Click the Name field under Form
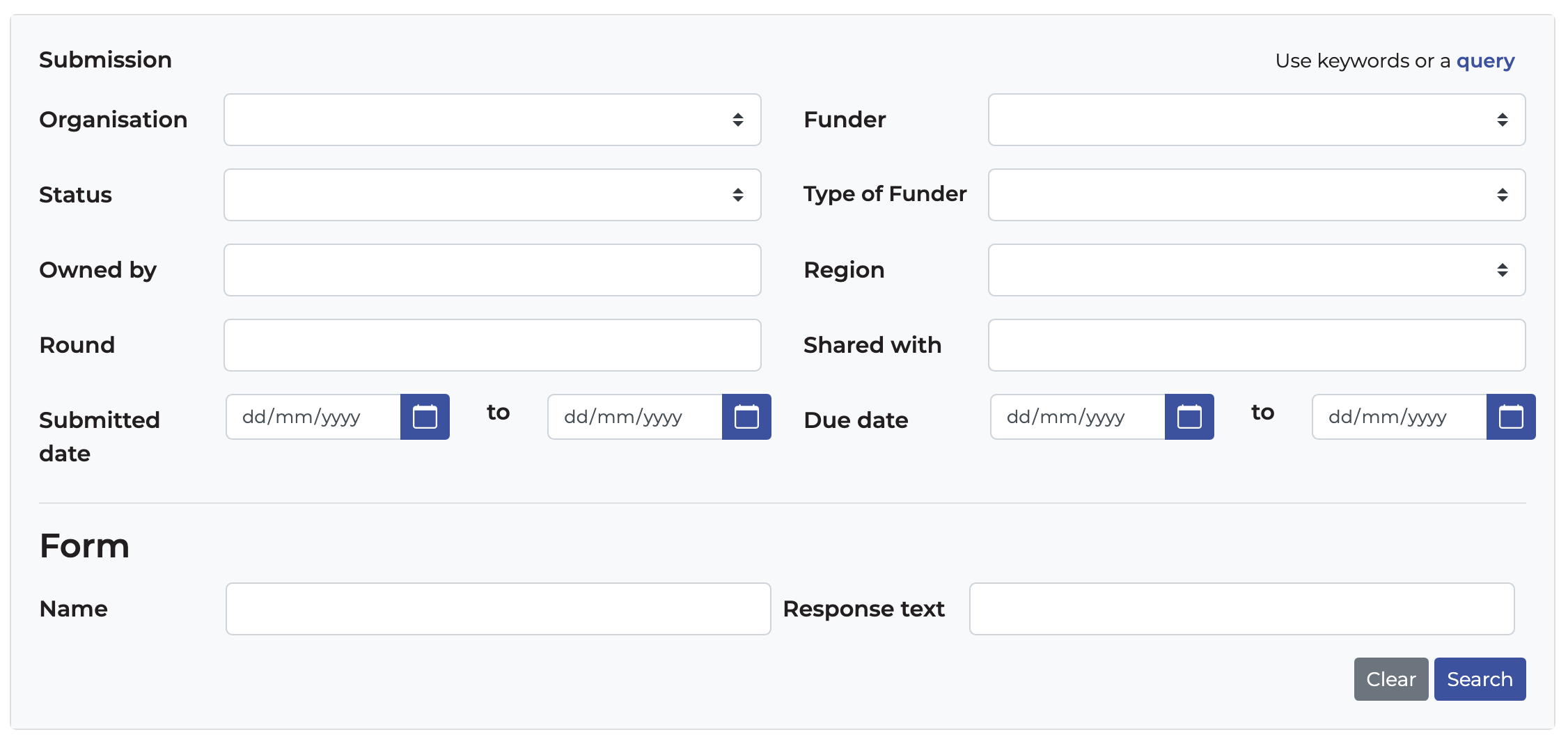Image resolution: width=1568 pixels, height=739 pixels. 497,608
